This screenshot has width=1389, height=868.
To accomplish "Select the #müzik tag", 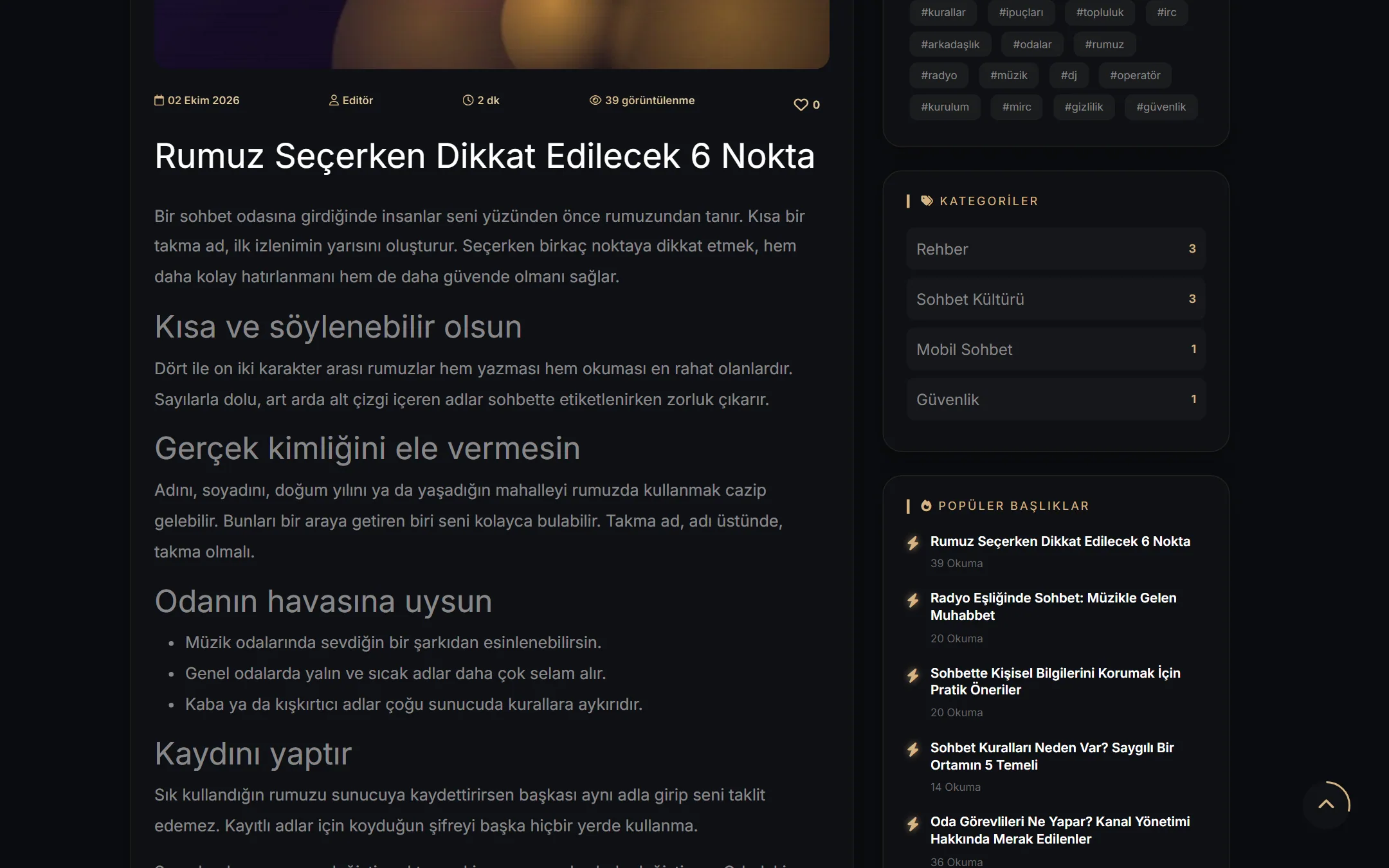I will click(x=1009, y=75).
